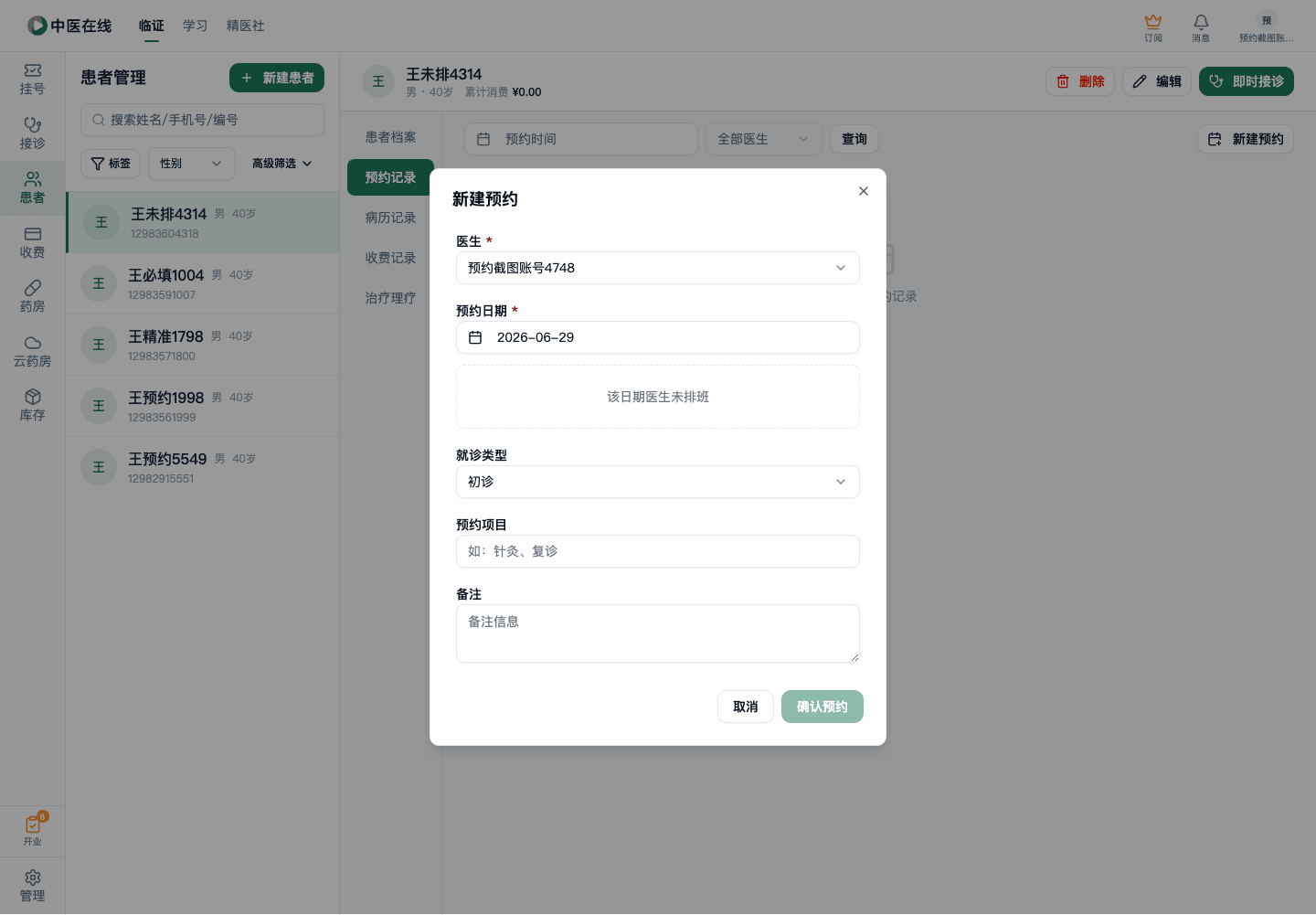Switch to the 学习 top tab
The height and width of the screenshot is (915, 1316).
pyautogui.click(x=196, y=26)
